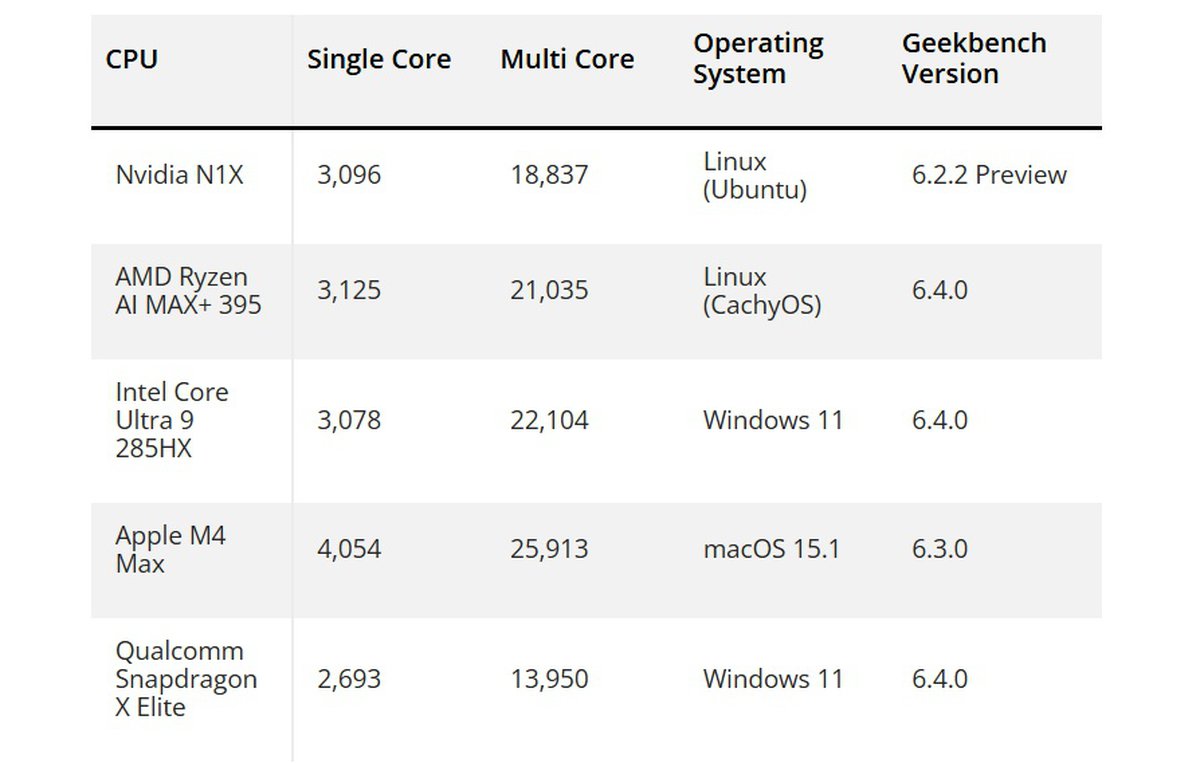
Task: Click the Multi Core column header
Action: [x=567, y=59]
